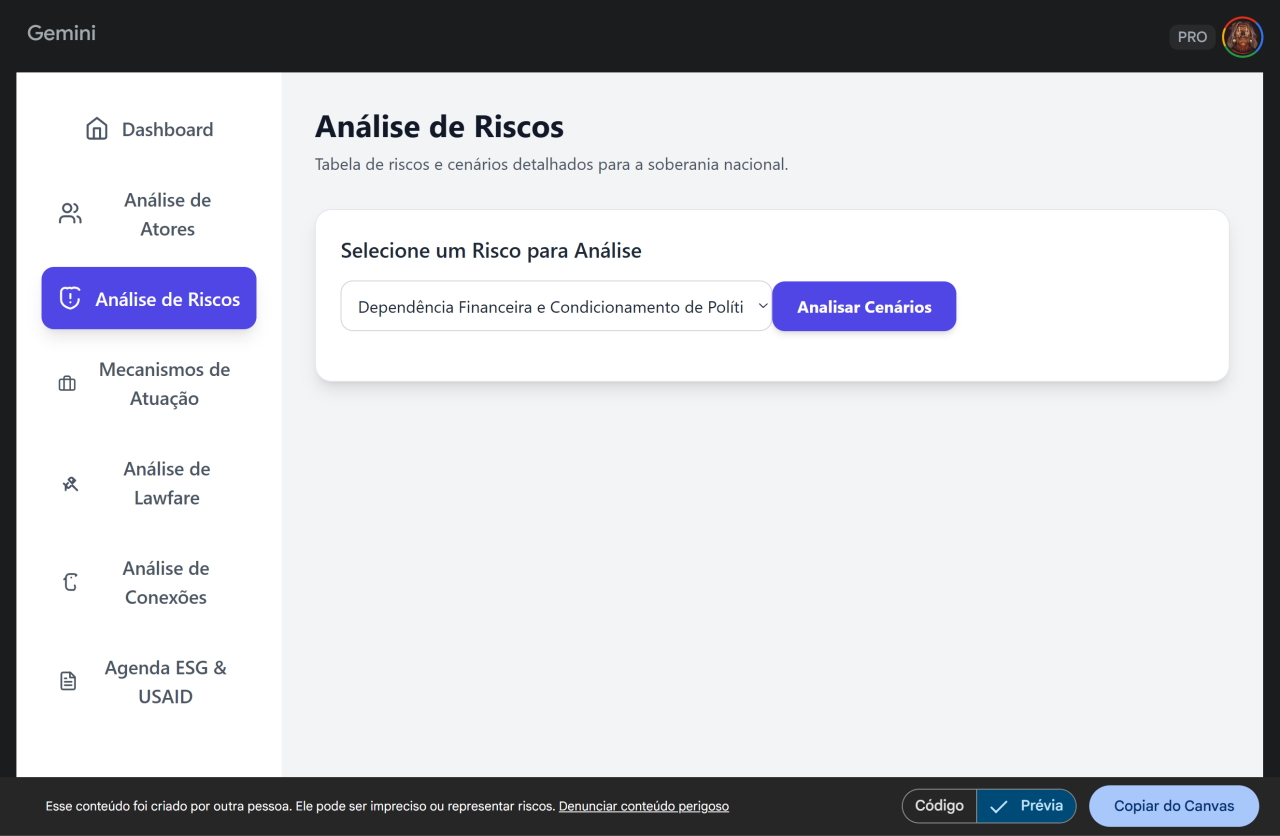Click the gavel icon for Análise de Lawfare
Image resolution: width=1280 pixels, height=836 pixels.
pyautogui.click(x=70, y=484)
